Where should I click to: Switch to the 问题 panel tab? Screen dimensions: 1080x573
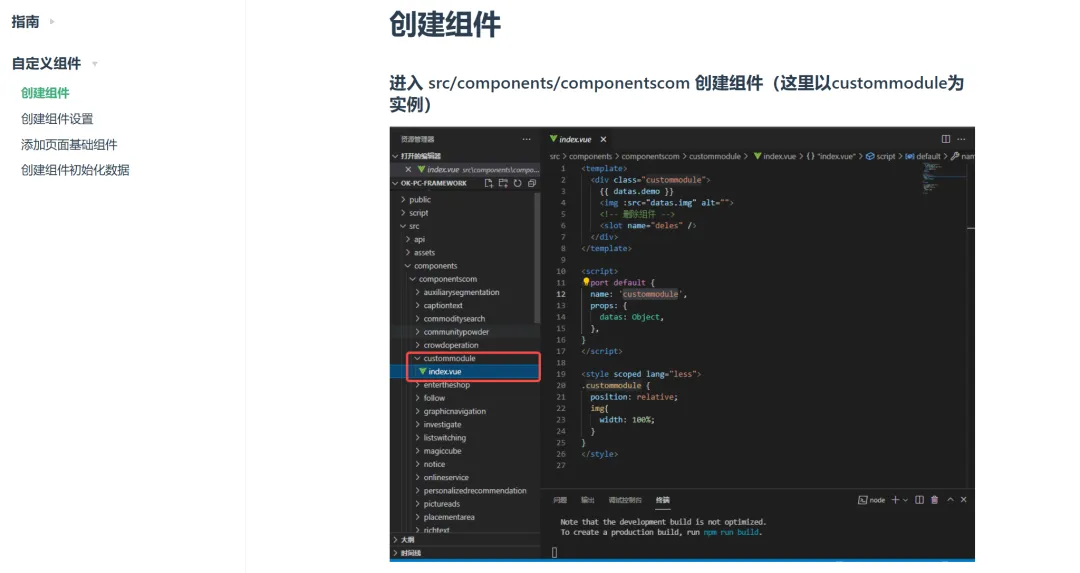pos(560,500)
